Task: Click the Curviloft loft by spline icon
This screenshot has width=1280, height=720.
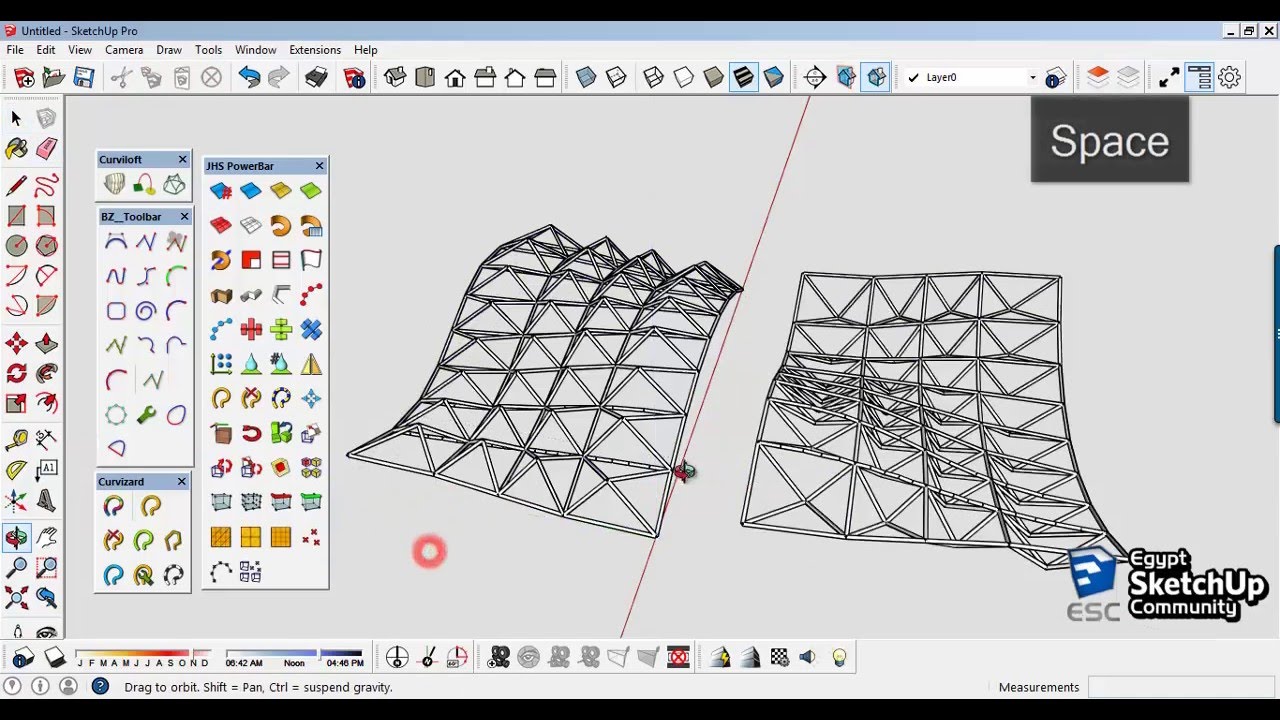Action: [114, 185]
